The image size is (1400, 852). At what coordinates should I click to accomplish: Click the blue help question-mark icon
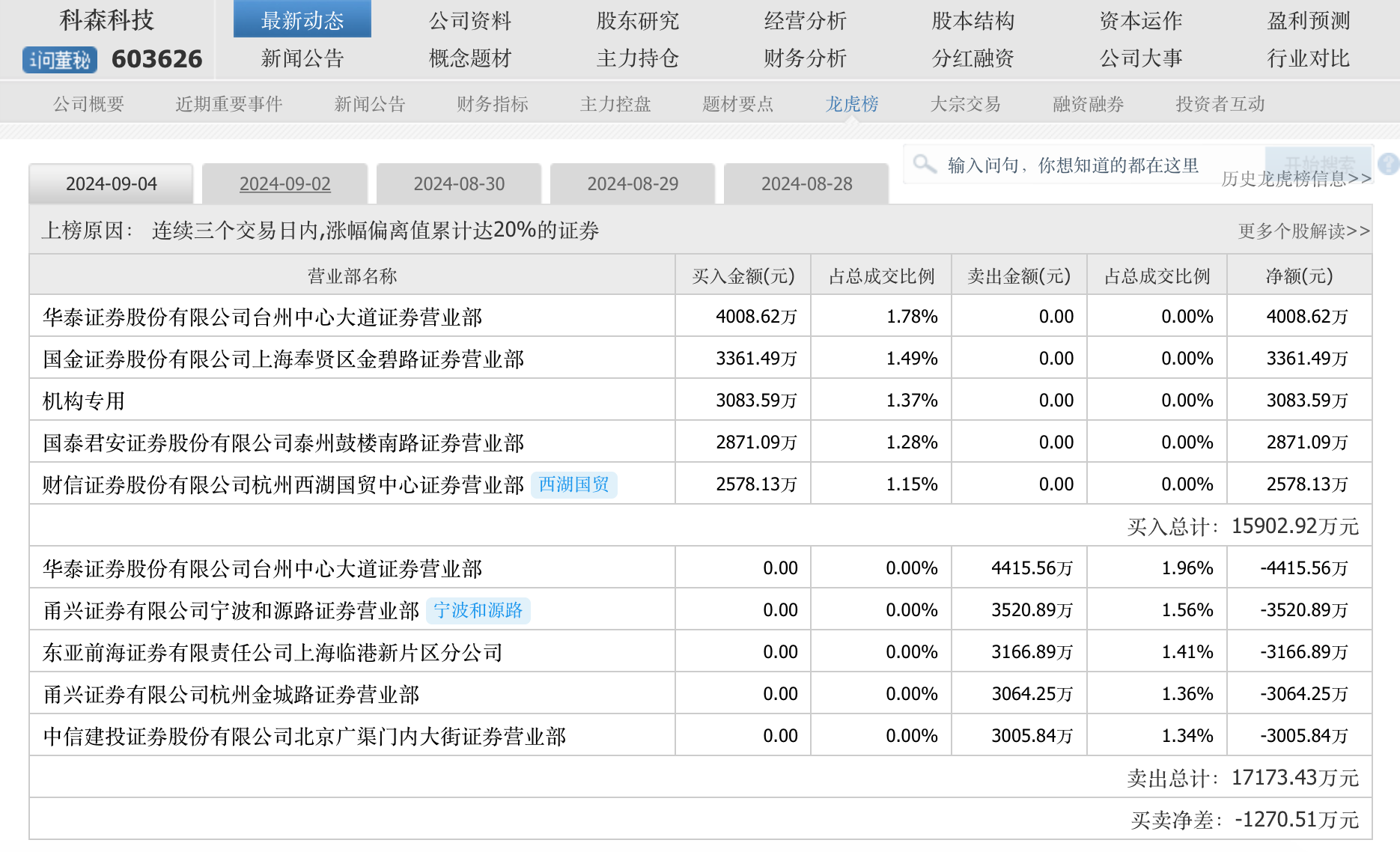1389,164
